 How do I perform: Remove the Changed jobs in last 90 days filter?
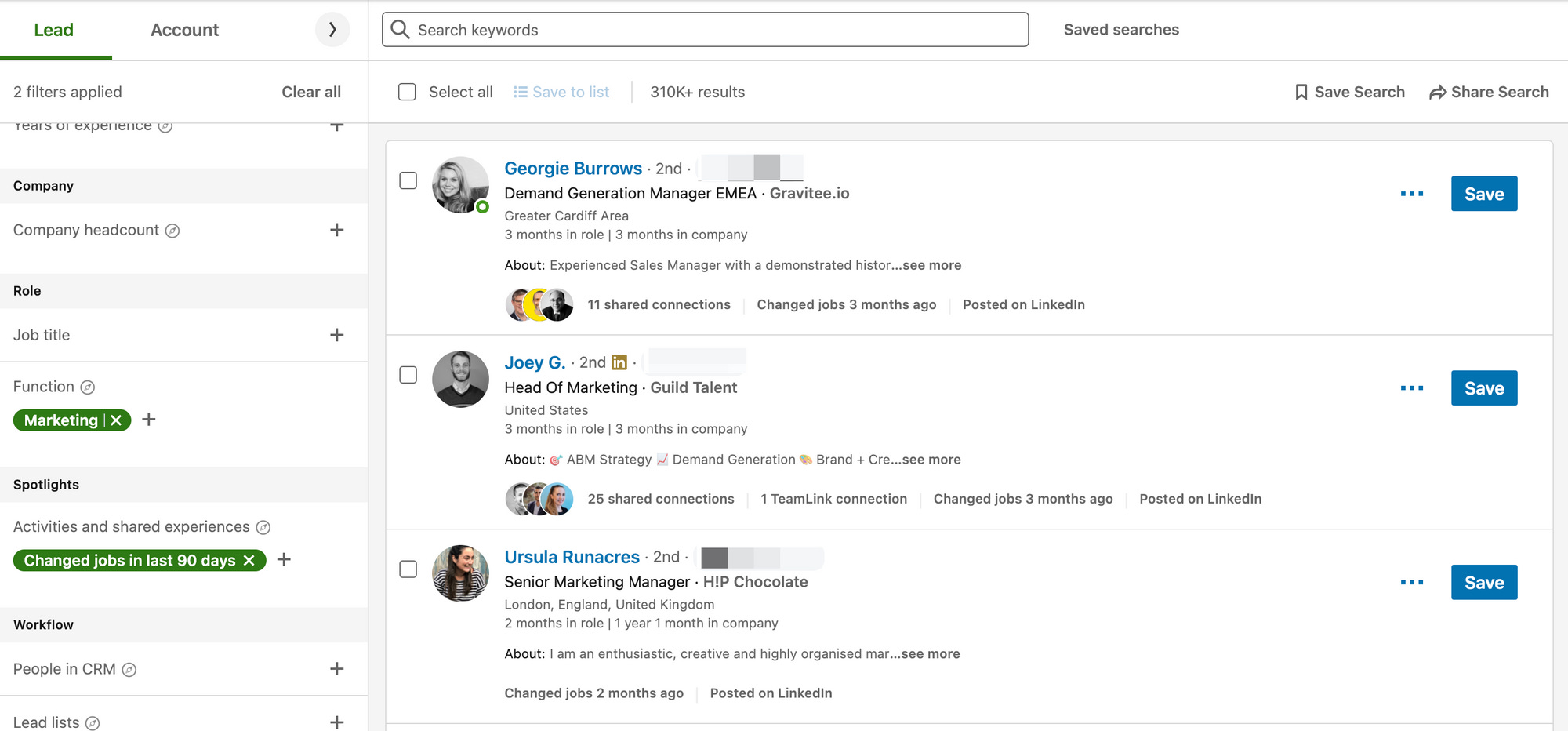pyautogui.click(x=249, y=560)
